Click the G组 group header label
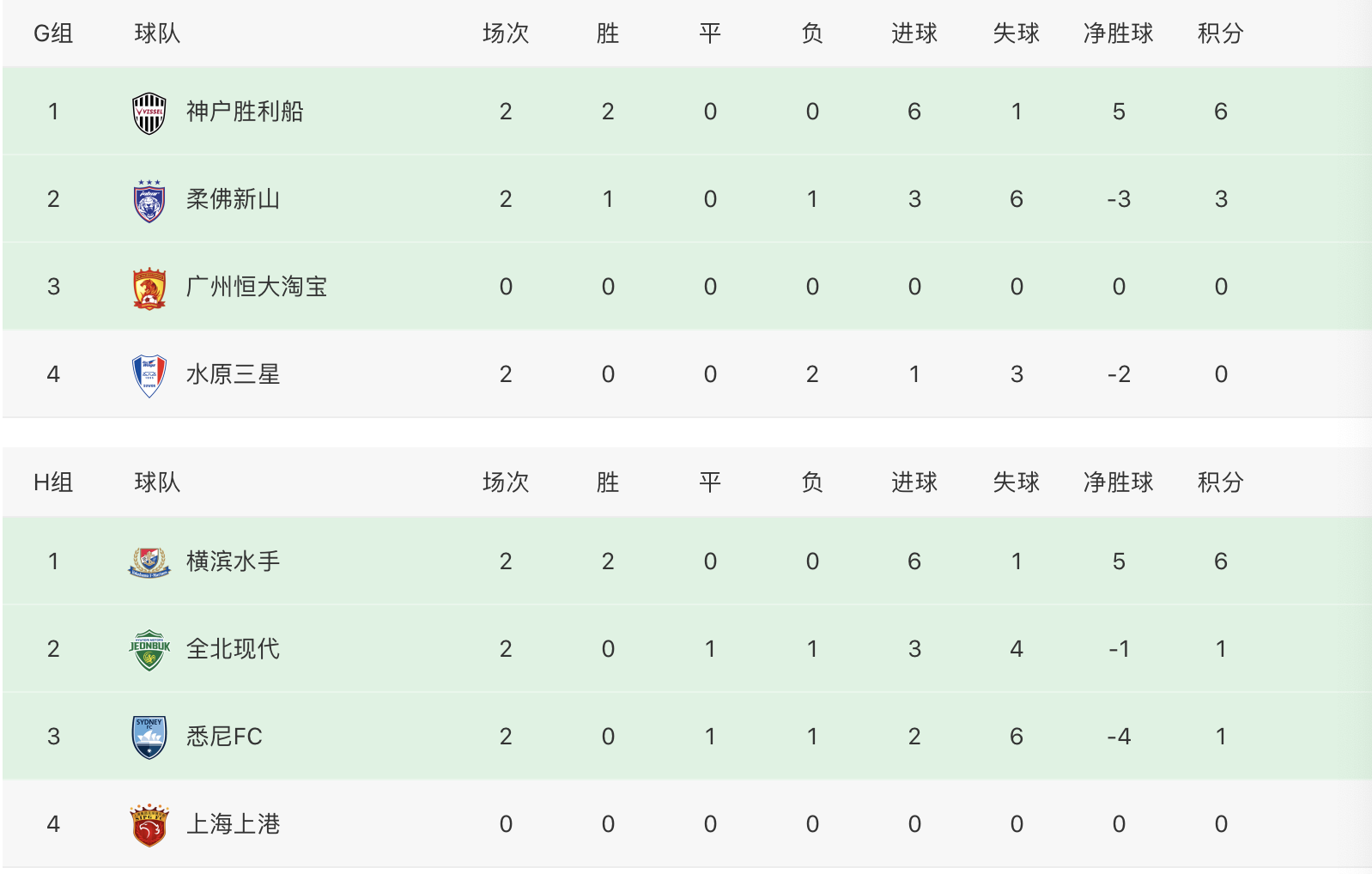 pos(53,33)
